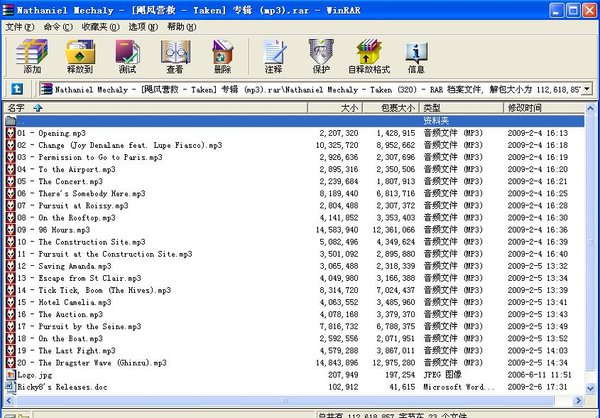Click size value 14,583,940 of 96 Hours
This screenshot has width=600, height=418.
click(x=337, y=230)
